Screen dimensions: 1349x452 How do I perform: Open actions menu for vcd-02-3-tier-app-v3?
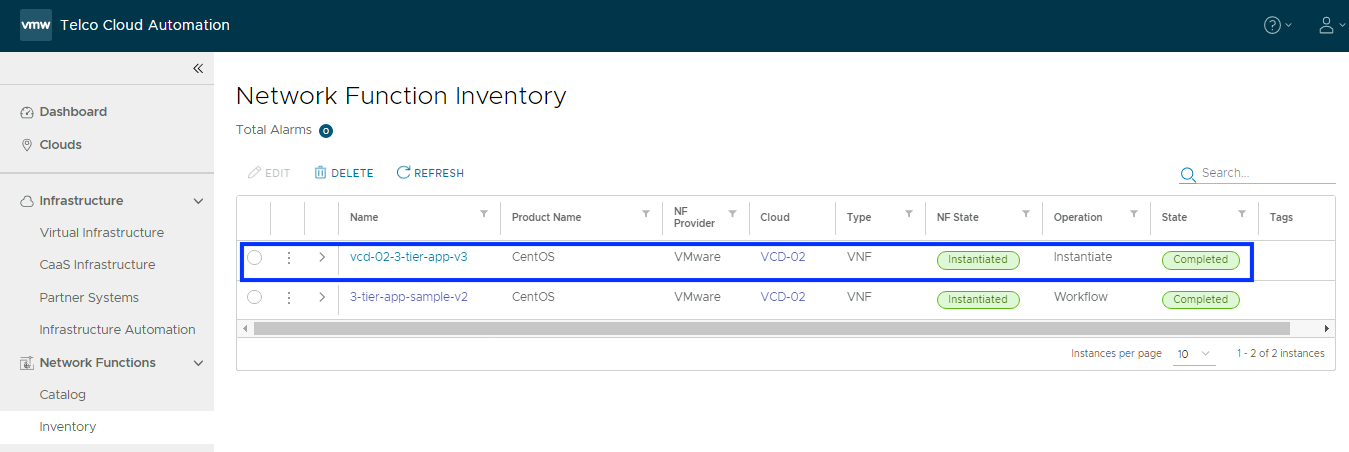click(x=289, y=258)
